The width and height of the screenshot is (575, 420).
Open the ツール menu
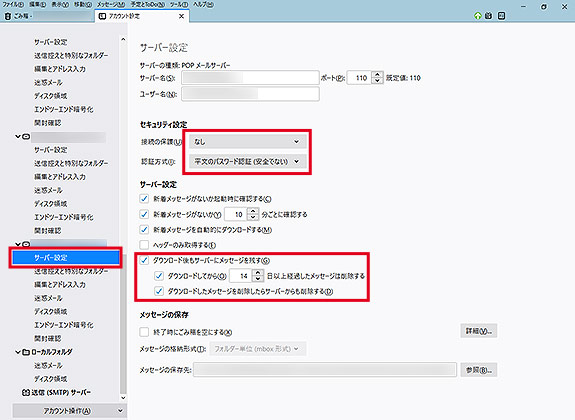click(x=179, y=4)
